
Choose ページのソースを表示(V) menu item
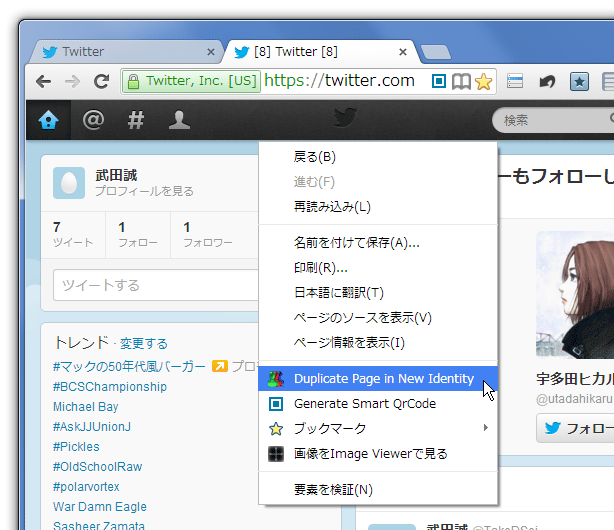(x=378, y=318)
